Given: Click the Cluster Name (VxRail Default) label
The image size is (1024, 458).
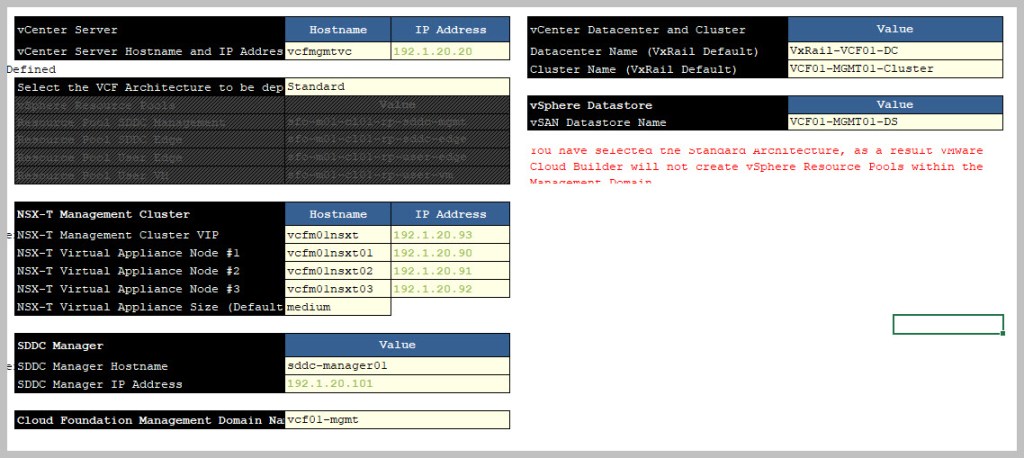Looking at the screenshot, I should click(658, 69).
